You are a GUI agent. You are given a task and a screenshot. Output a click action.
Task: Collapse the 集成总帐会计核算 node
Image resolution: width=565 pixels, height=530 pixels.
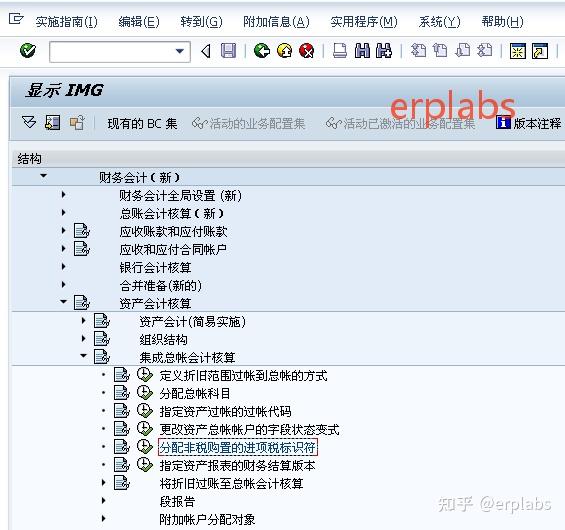point(84,356)
